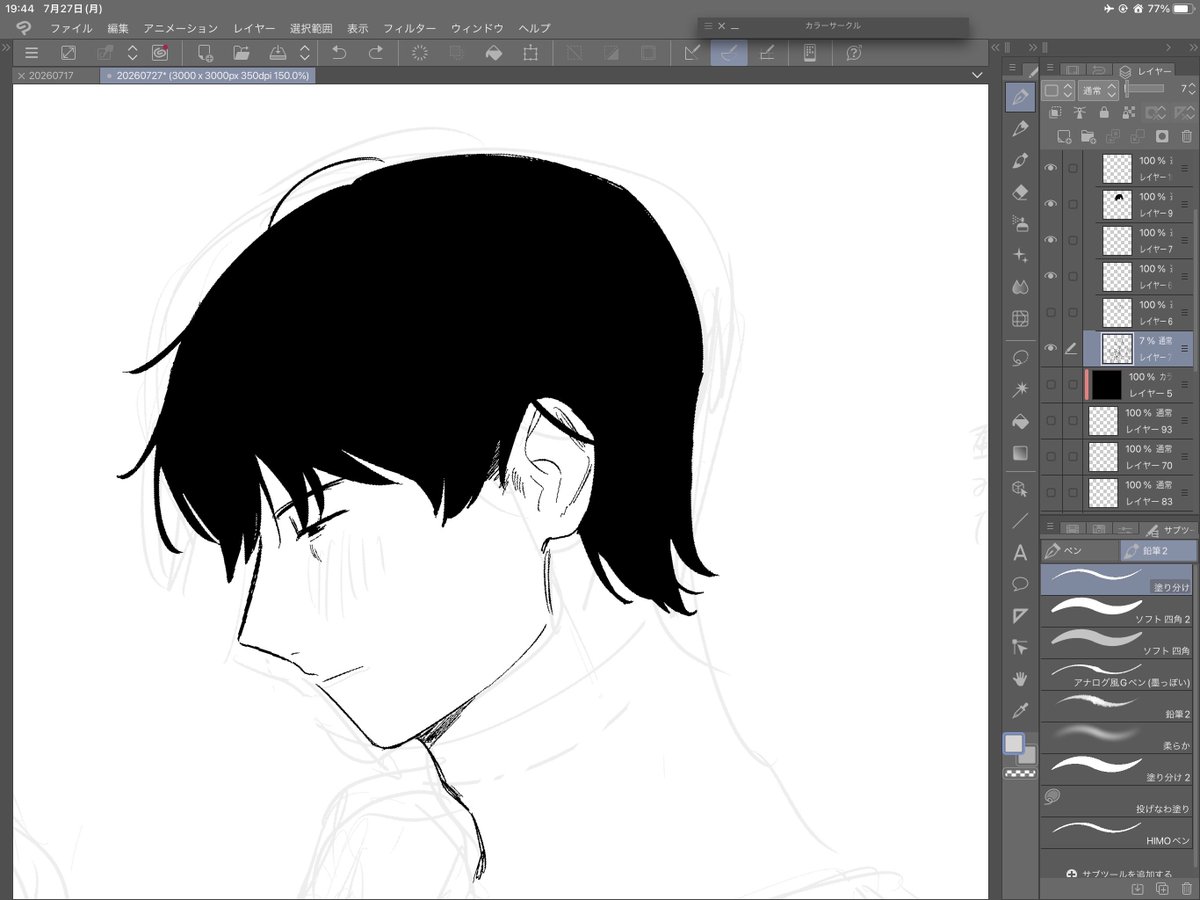Select the Pen tool in tool palette

point(1020,97)
